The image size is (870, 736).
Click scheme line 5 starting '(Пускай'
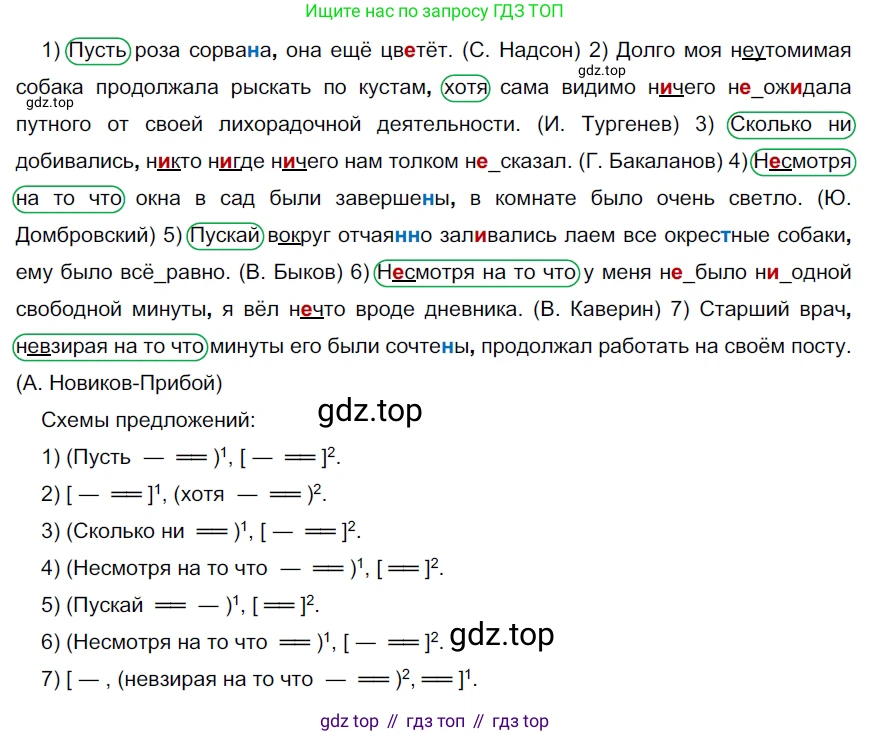pos(180,605)
